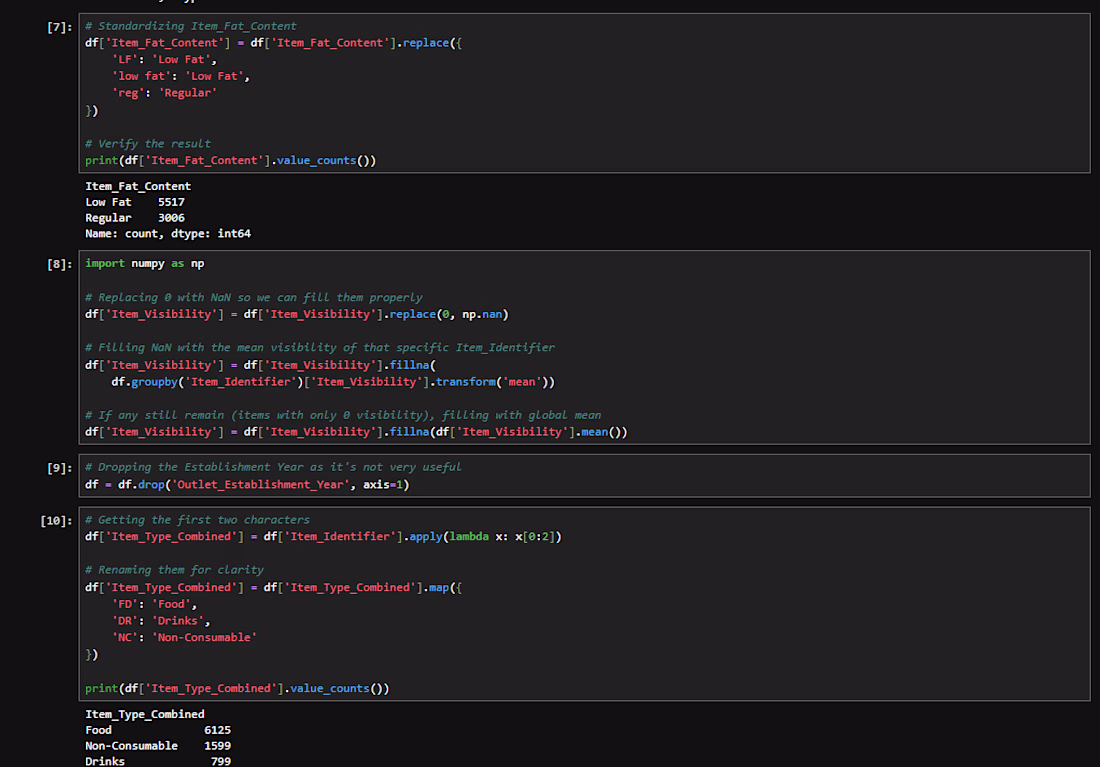The image size is (1100, 767).
Task: Select the cell [7] prompt label
Action: pos(60,27)
